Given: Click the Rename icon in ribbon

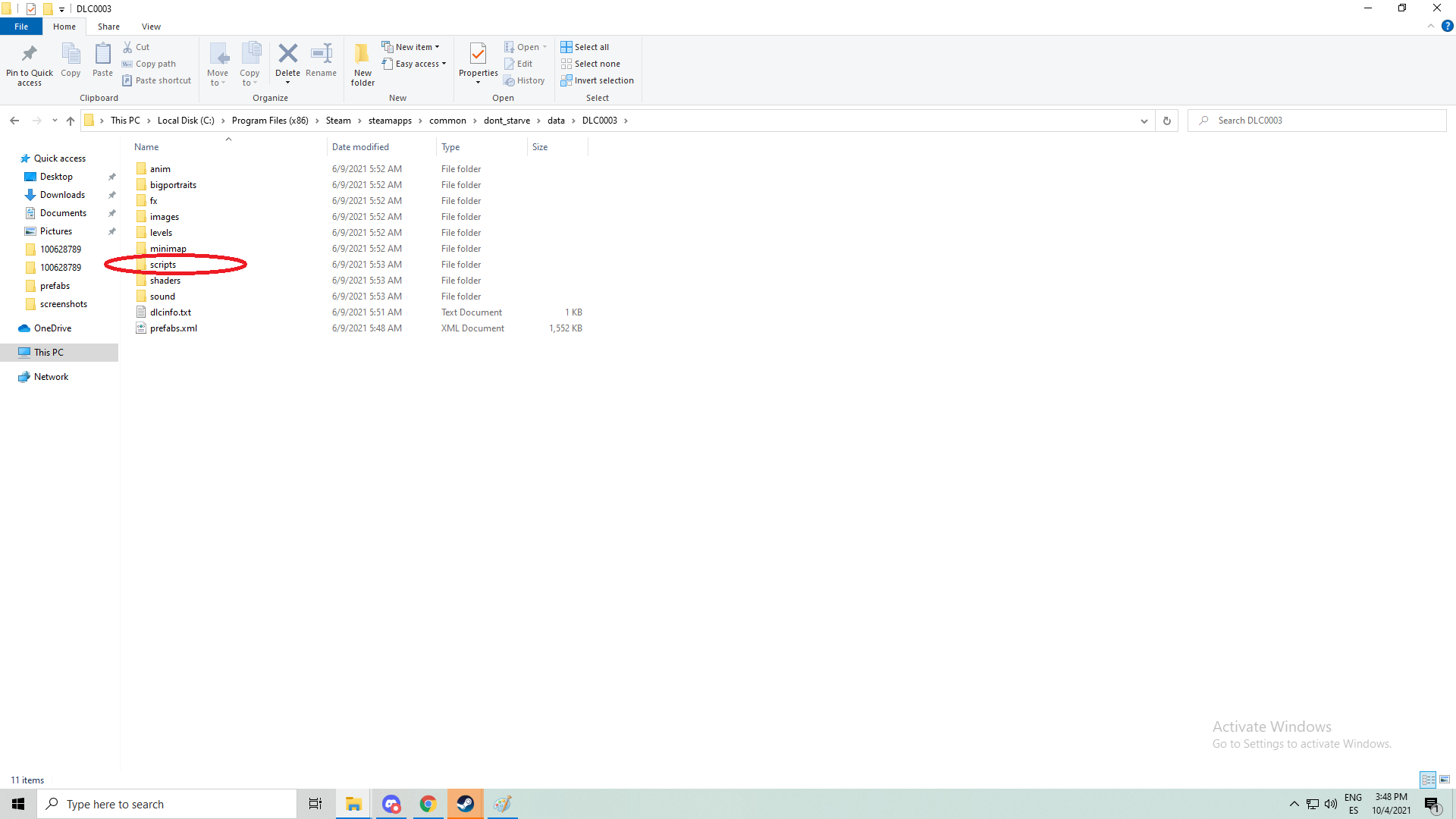Looking at the screenshot, I should 322,55.
